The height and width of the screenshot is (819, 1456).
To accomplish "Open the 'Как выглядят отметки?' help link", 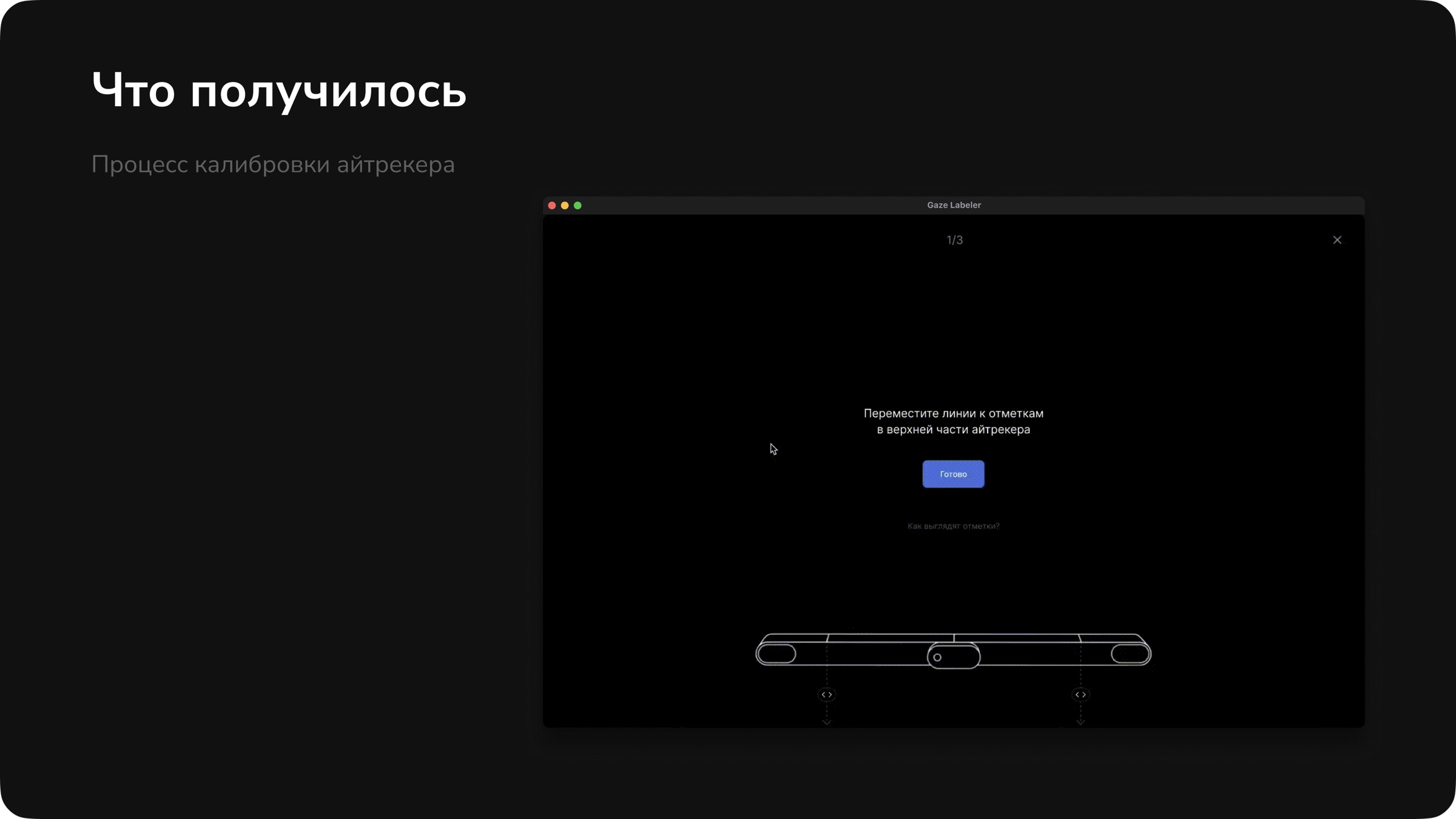I will click(953, 526).
